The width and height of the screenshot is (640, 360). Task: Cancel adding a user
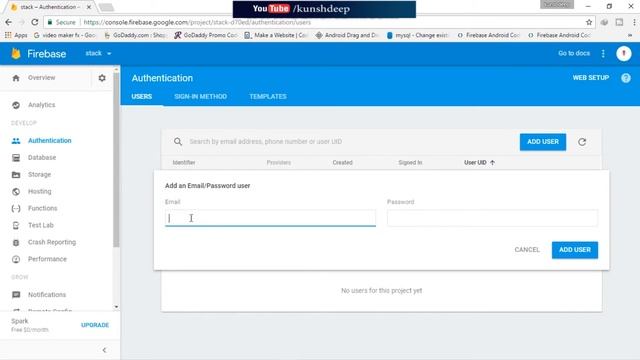pos(527,250)
